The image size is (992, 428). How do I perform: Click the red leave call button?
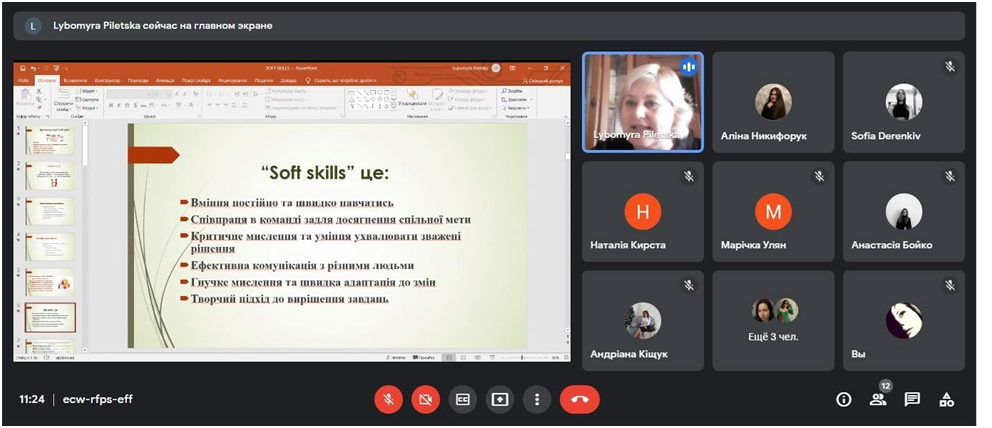[579, 399]
